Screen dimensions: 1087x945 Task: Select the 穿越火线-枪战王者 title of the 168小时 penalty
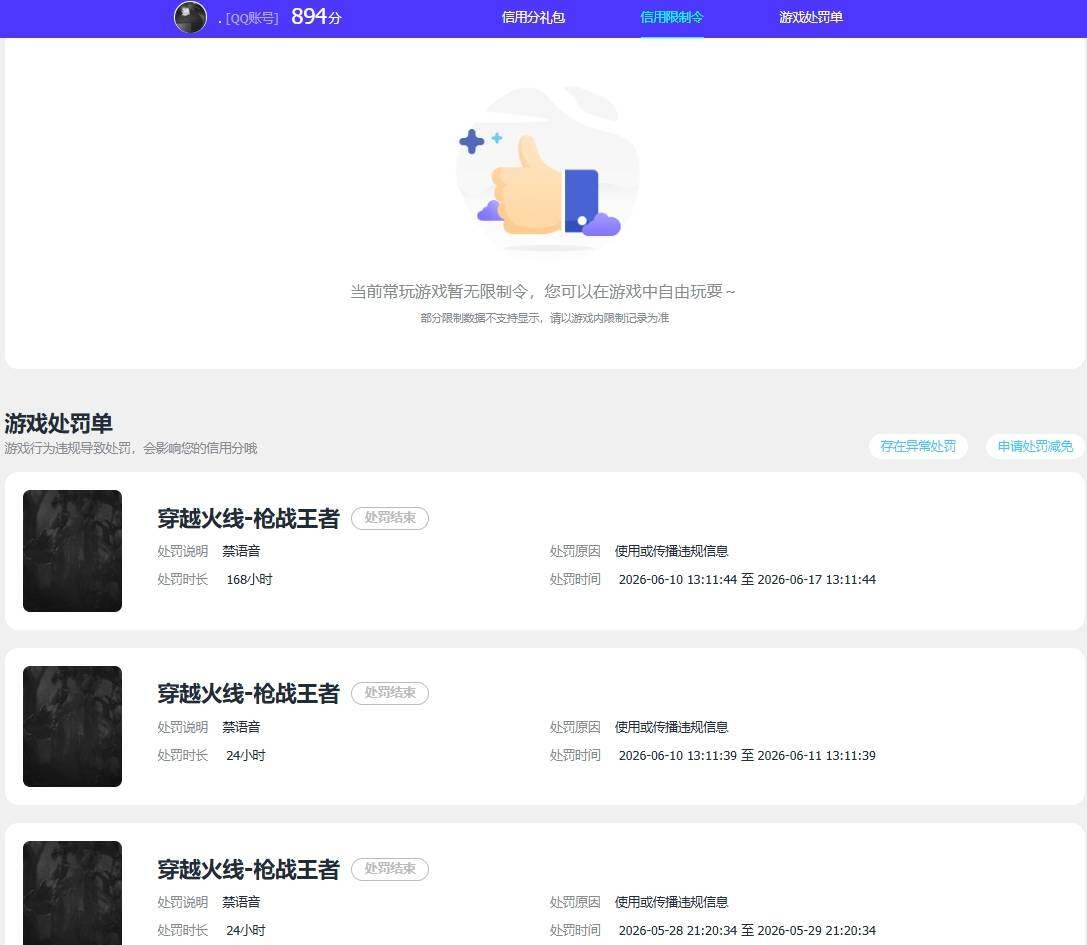point(248,519)
